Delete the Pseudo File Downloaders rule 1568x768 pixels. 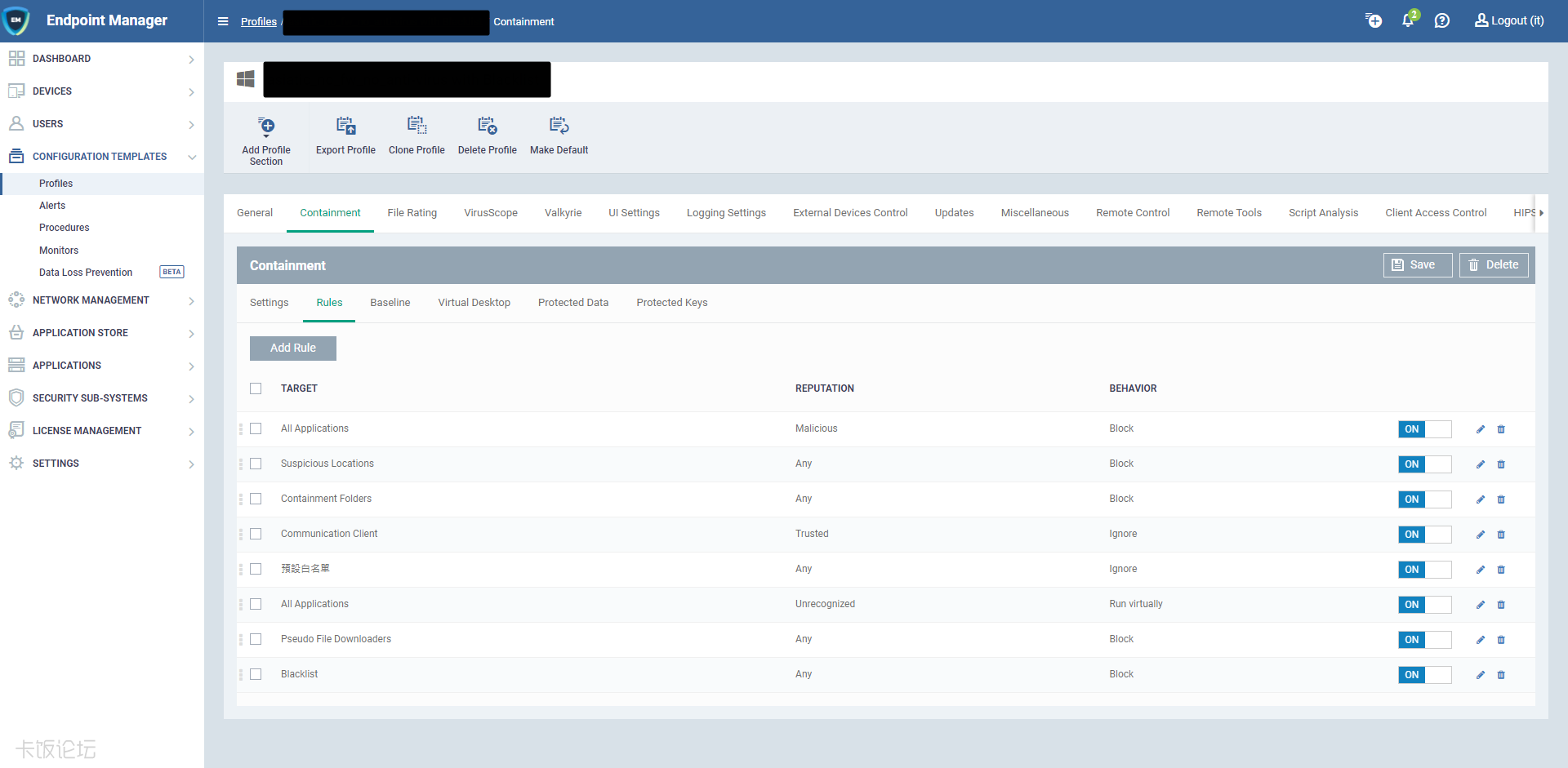(1501, 640)
